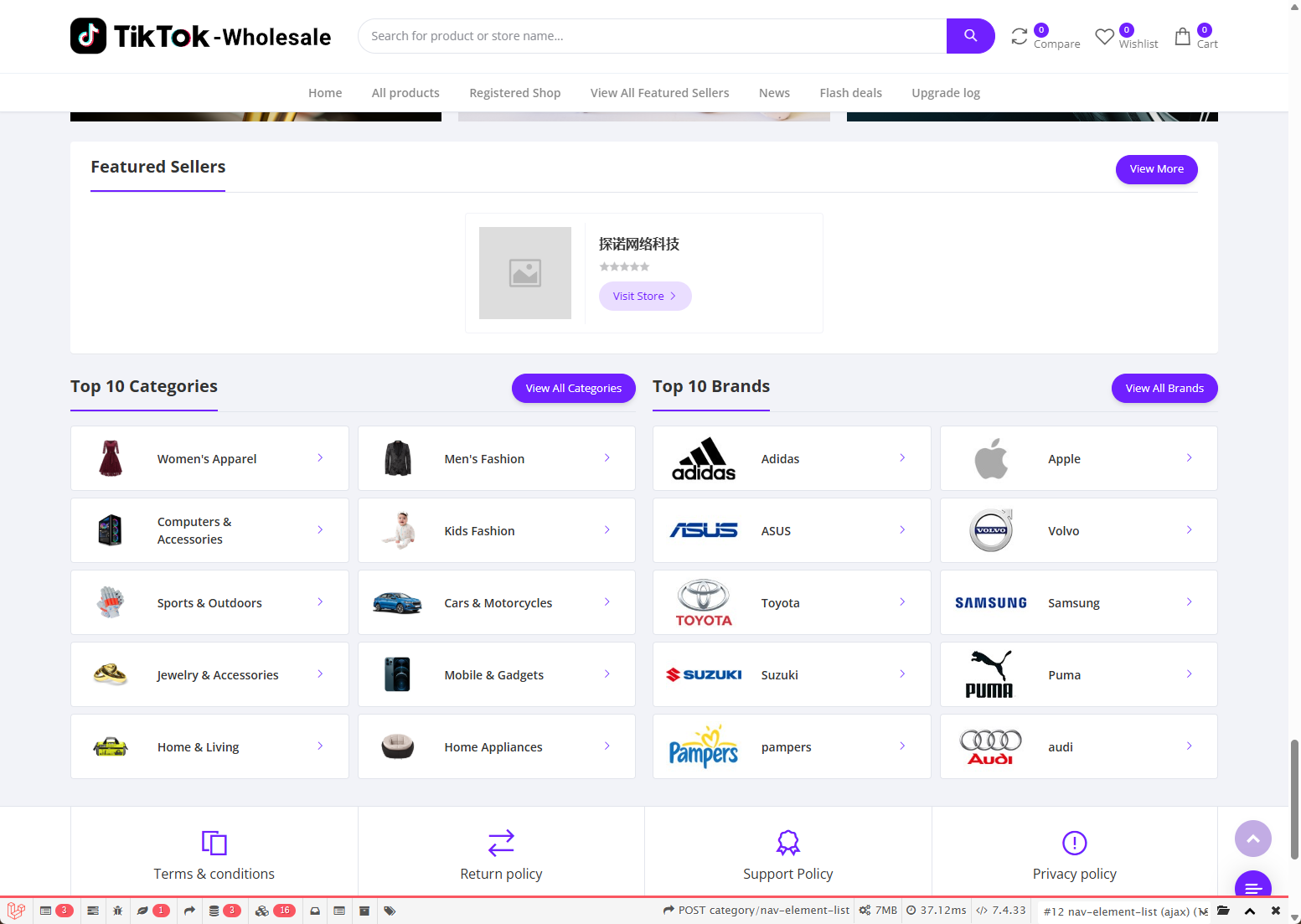Click the chevron on Kids Fashion card
1301x924 pixels.
pos(607,530)
